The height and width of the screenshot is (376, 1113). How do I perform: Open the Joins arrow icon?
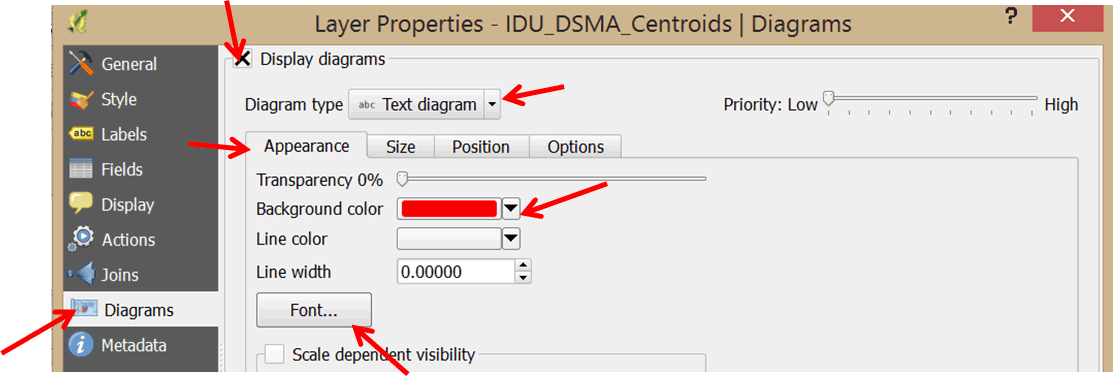(x=82, y=275)
